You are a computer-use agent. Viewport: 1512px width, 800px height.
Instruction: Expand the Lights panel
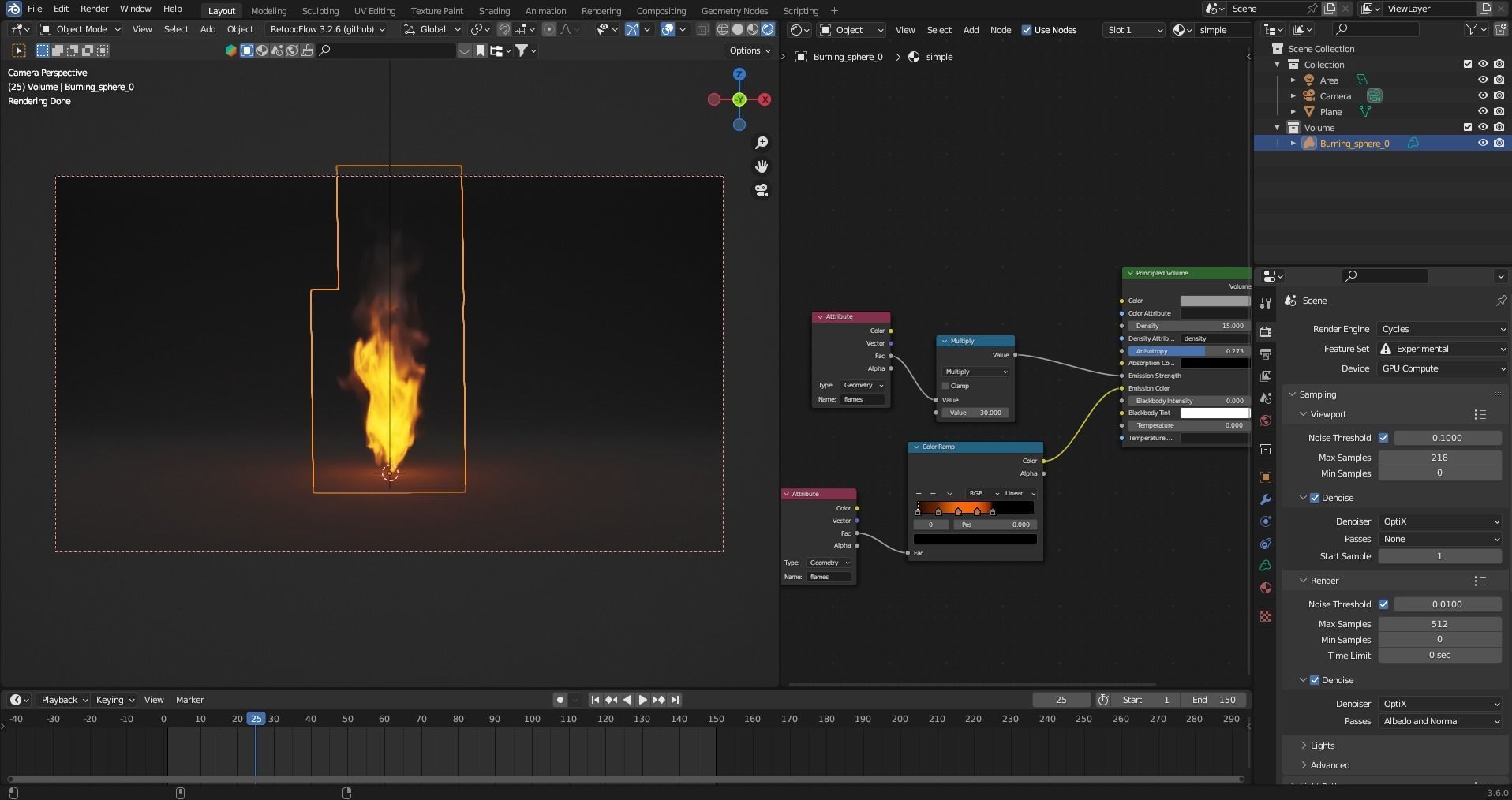click(1322, 746)
